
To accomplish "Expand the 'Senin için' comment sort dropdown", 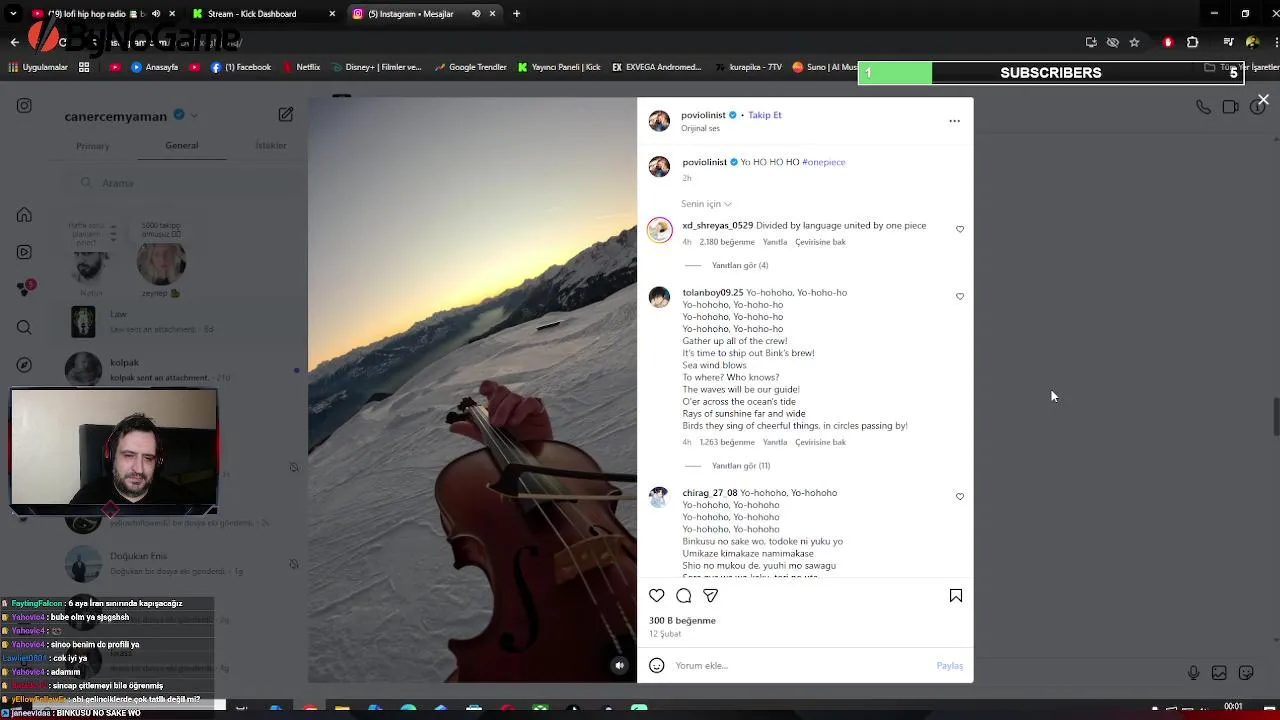I will pos(706,204).
